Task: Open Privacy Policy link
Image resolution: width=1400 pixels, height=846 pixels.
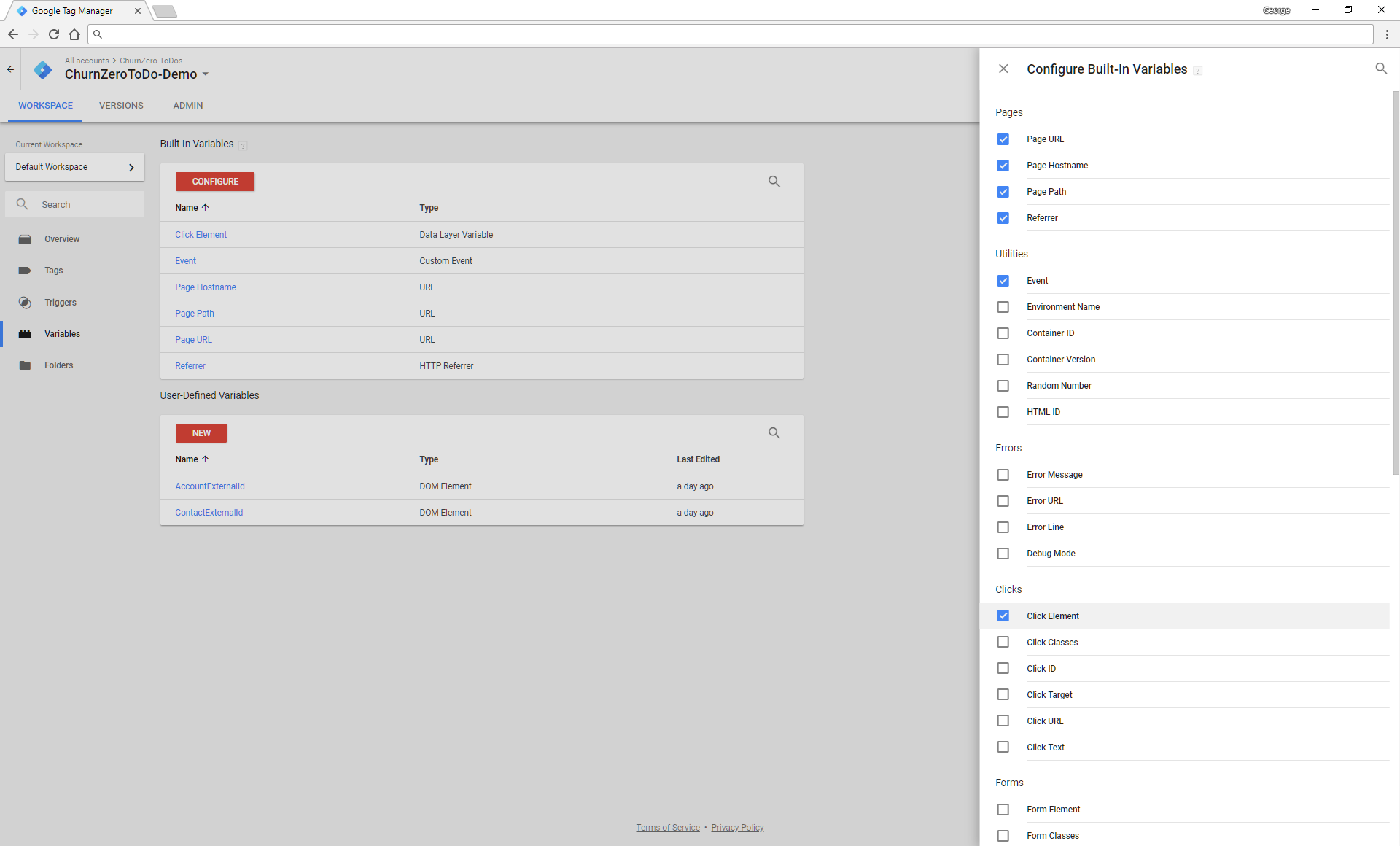Action: [x=737, y=828]
